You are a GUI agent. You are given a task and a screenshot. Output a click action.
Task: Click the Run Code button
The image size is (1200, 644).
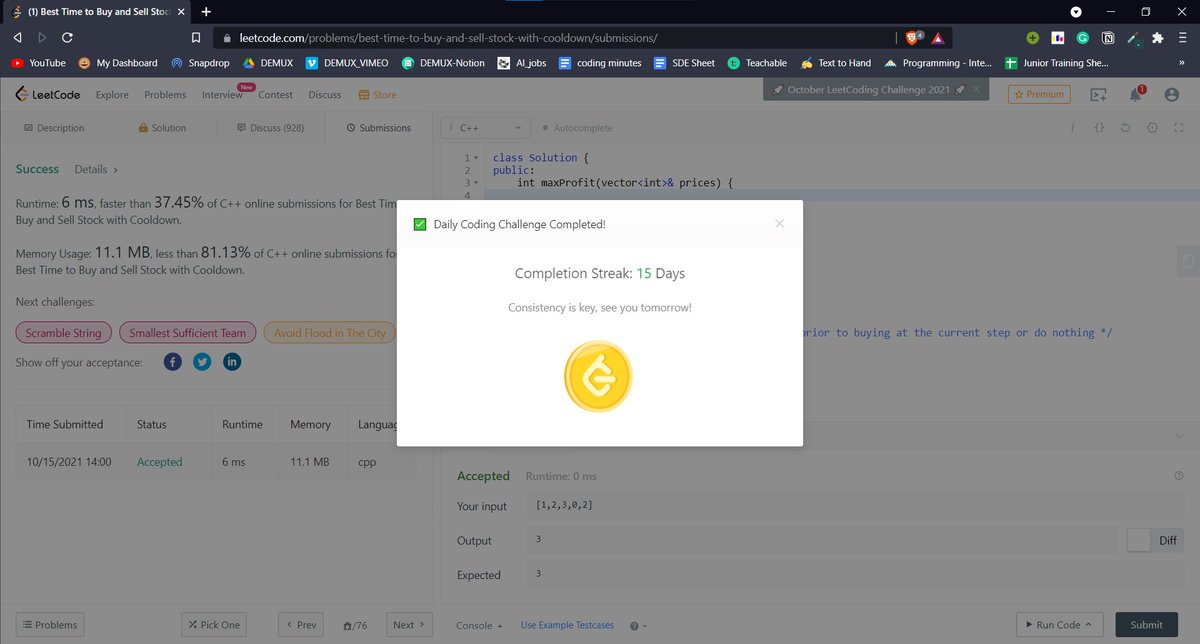tap(1060, 625)
